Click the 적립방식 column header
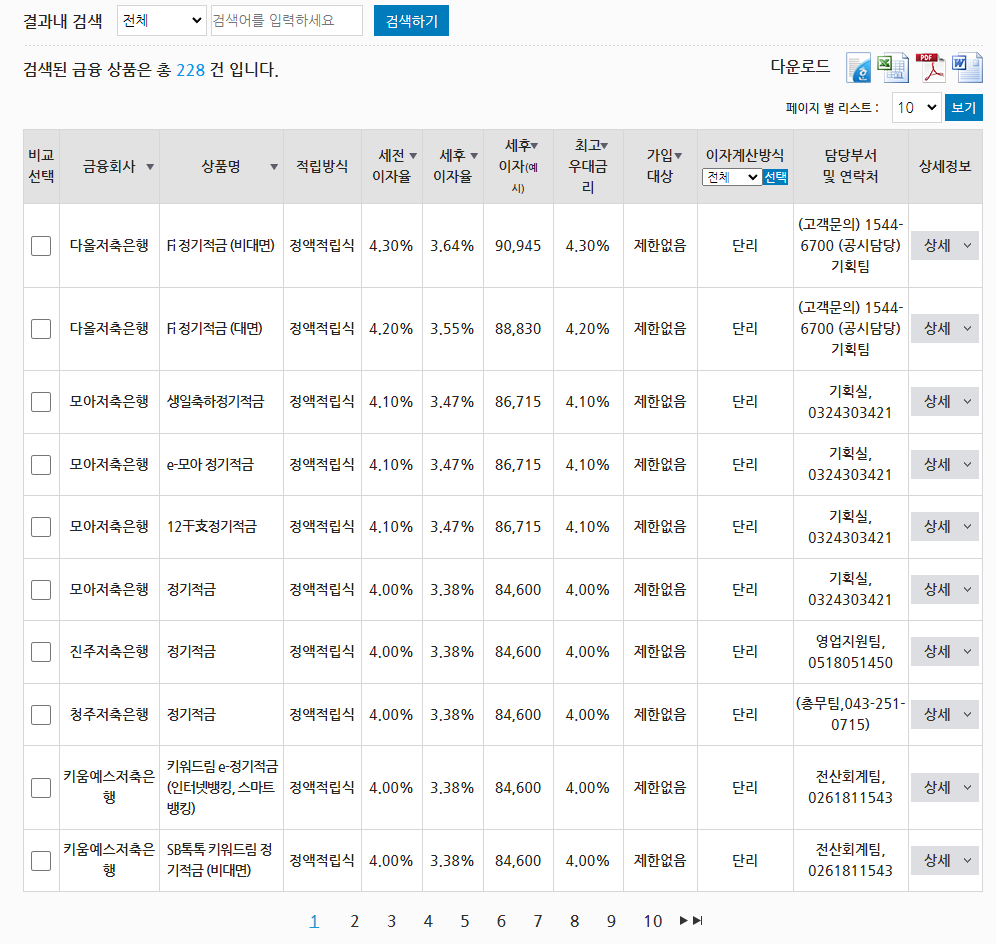996x944 pixels. click(x=322, y=166)
